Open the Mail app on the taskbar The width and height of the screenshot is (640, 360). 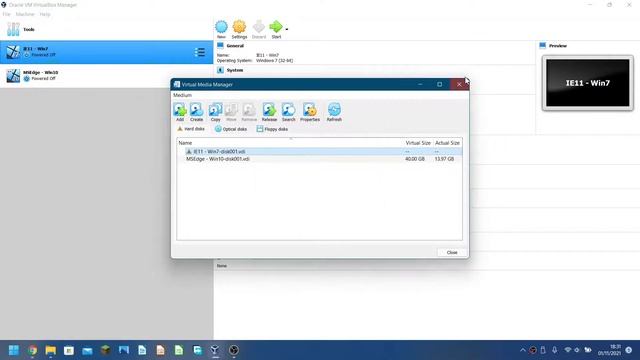[x=87, y=350]
